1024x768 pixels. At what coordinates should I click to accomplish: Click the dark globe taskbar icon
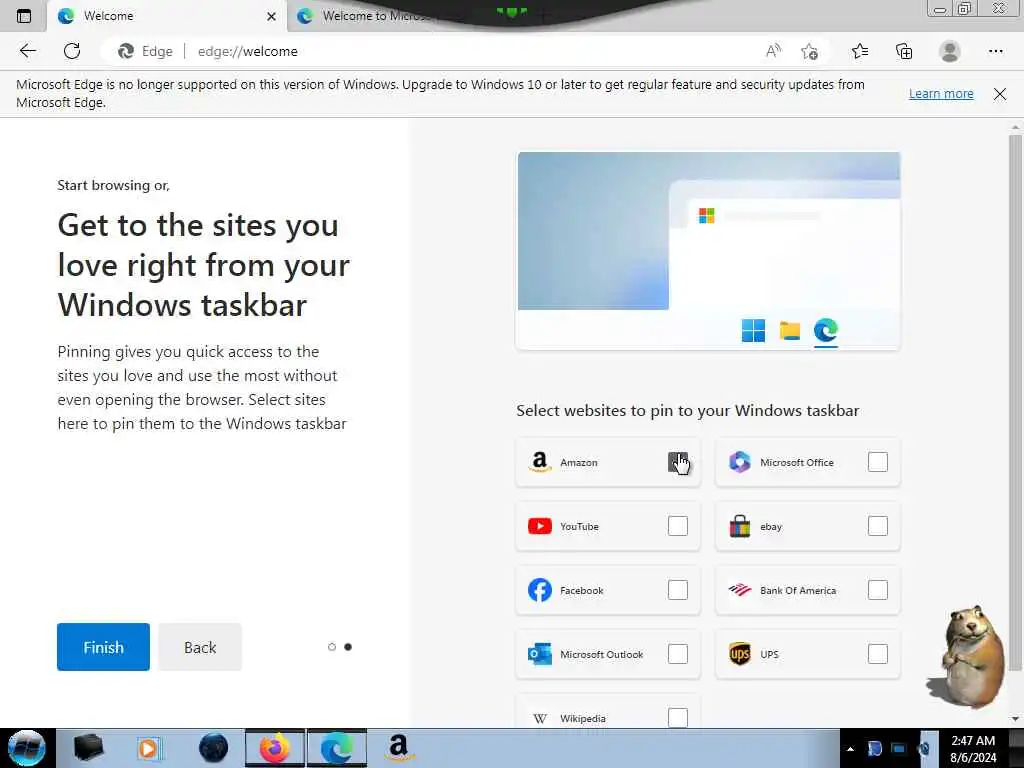tap(213, 748)
